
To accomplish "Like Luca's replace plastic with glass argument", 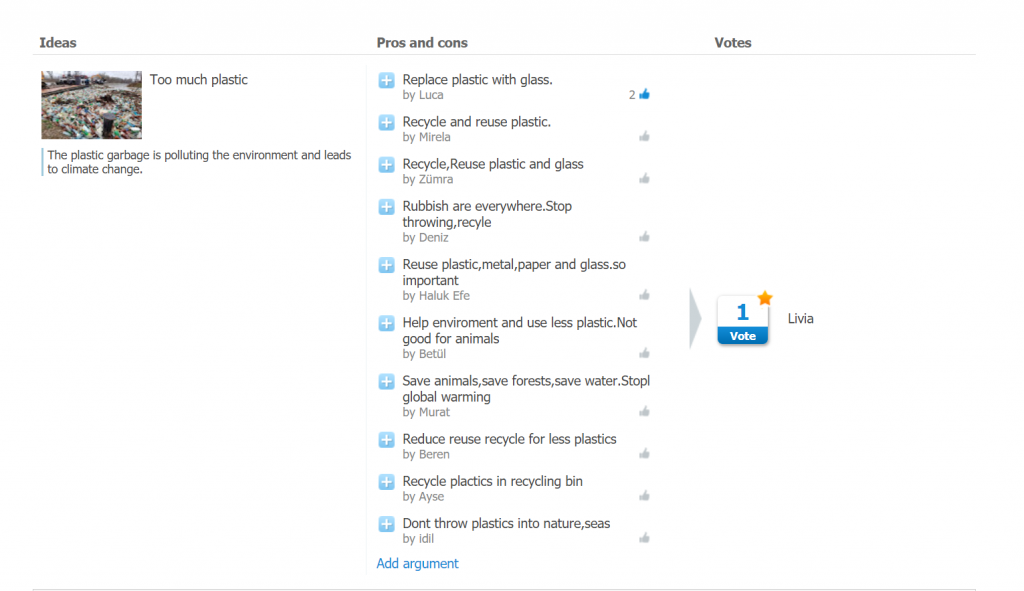I will click(644, 95).
